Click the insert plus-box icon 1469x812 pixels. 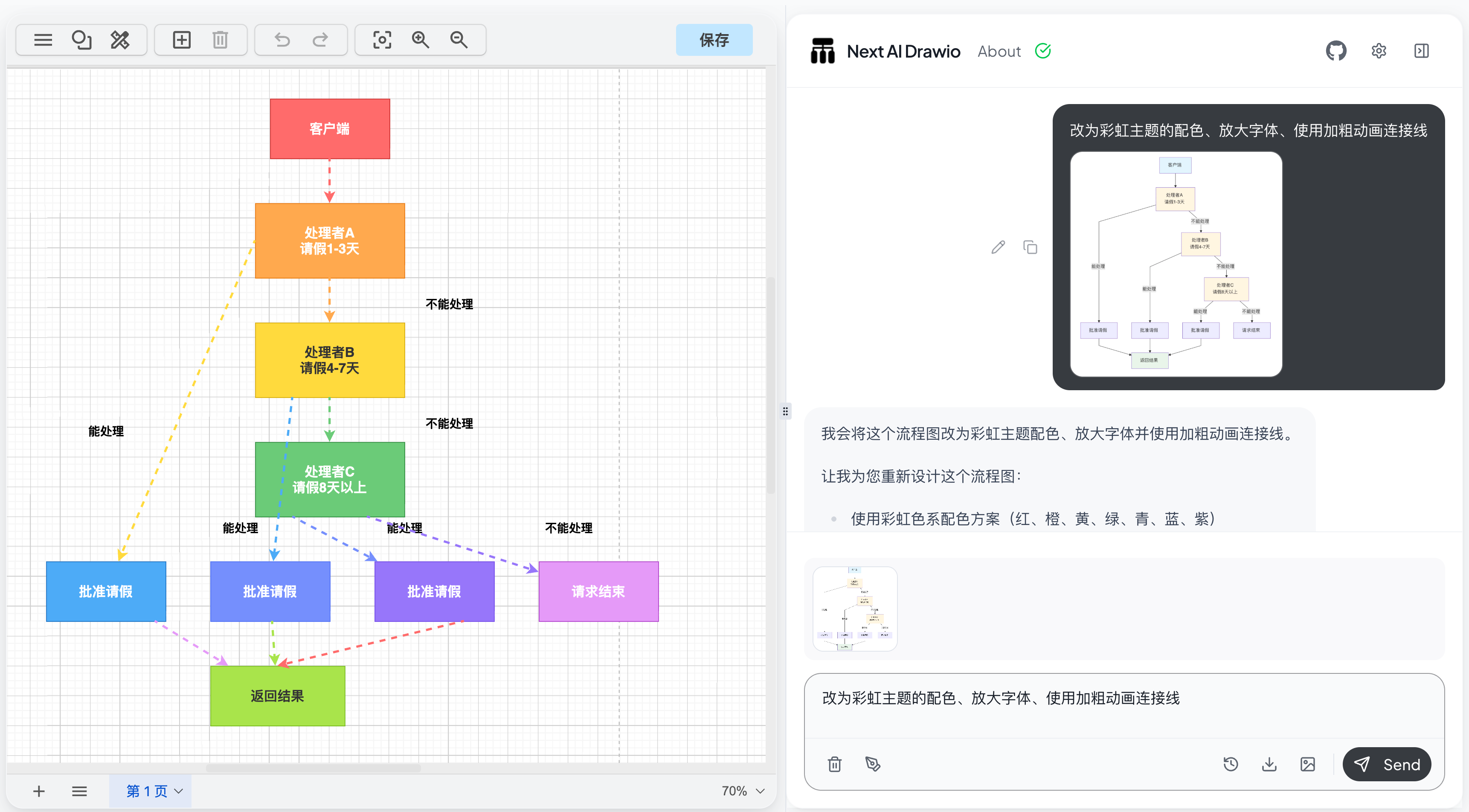[x=181, y=40]
